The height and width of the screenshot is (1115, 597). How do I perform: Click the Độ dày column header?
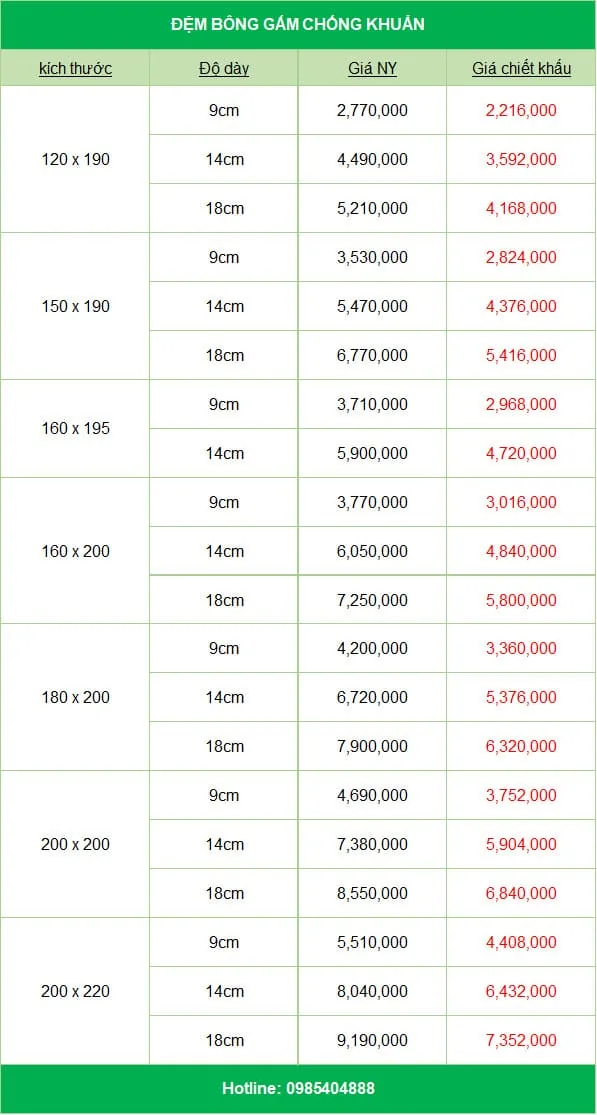pyautogui.click(x=224, y=69)
